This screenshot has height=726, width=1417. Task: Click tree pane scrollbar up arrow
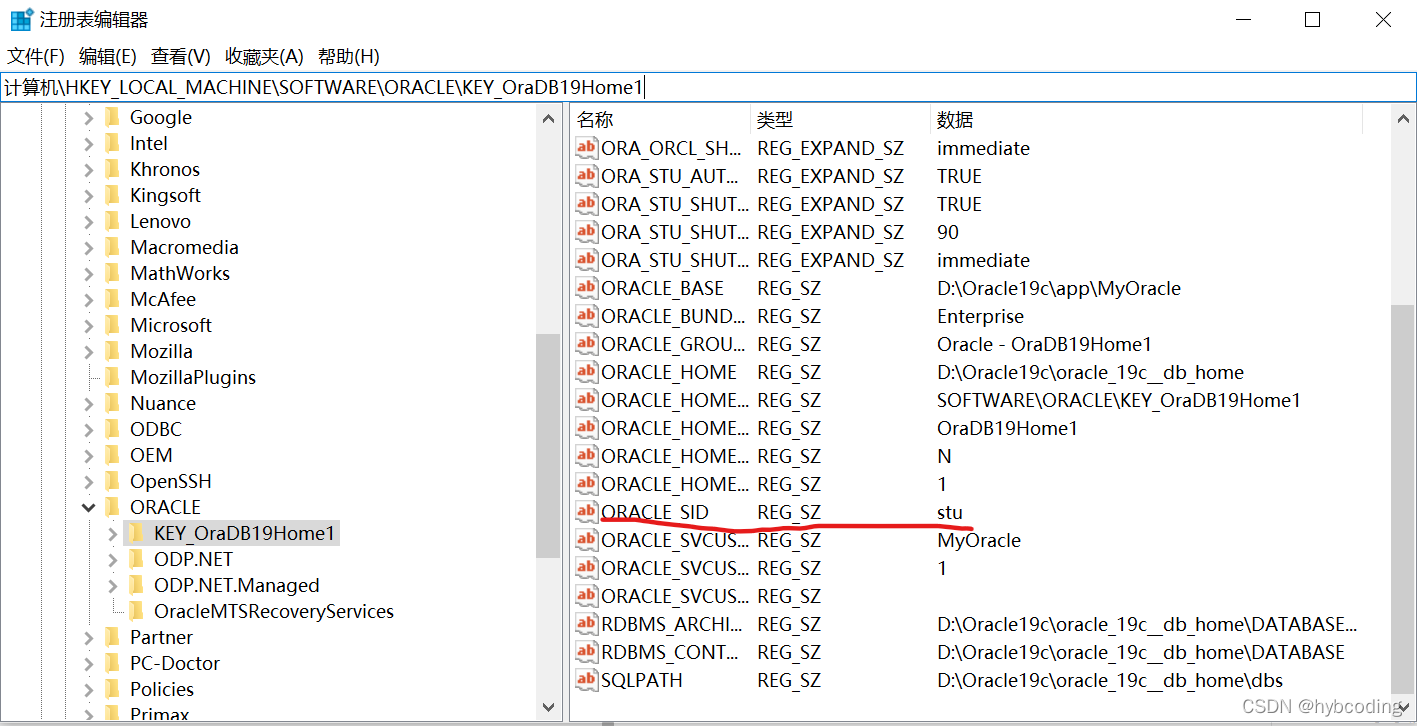pyautogui.click(x=548, y=119)
